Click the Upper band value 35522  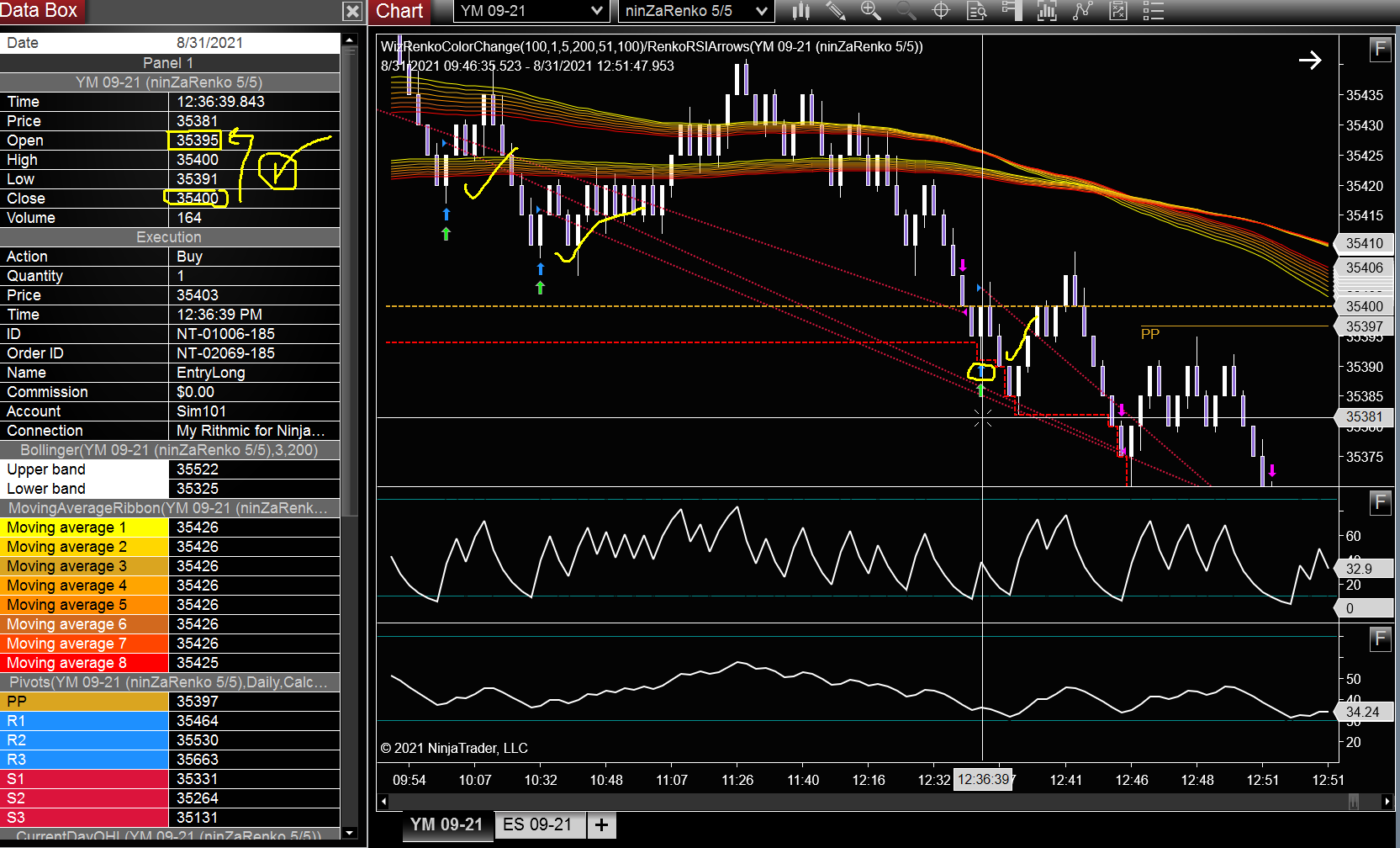point(198,469)
